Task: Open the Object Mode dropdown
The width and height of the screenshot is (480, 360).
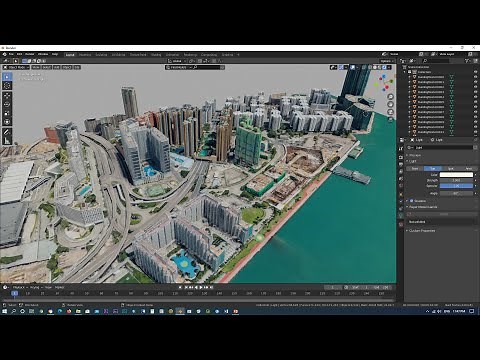Action: point(16,67)
